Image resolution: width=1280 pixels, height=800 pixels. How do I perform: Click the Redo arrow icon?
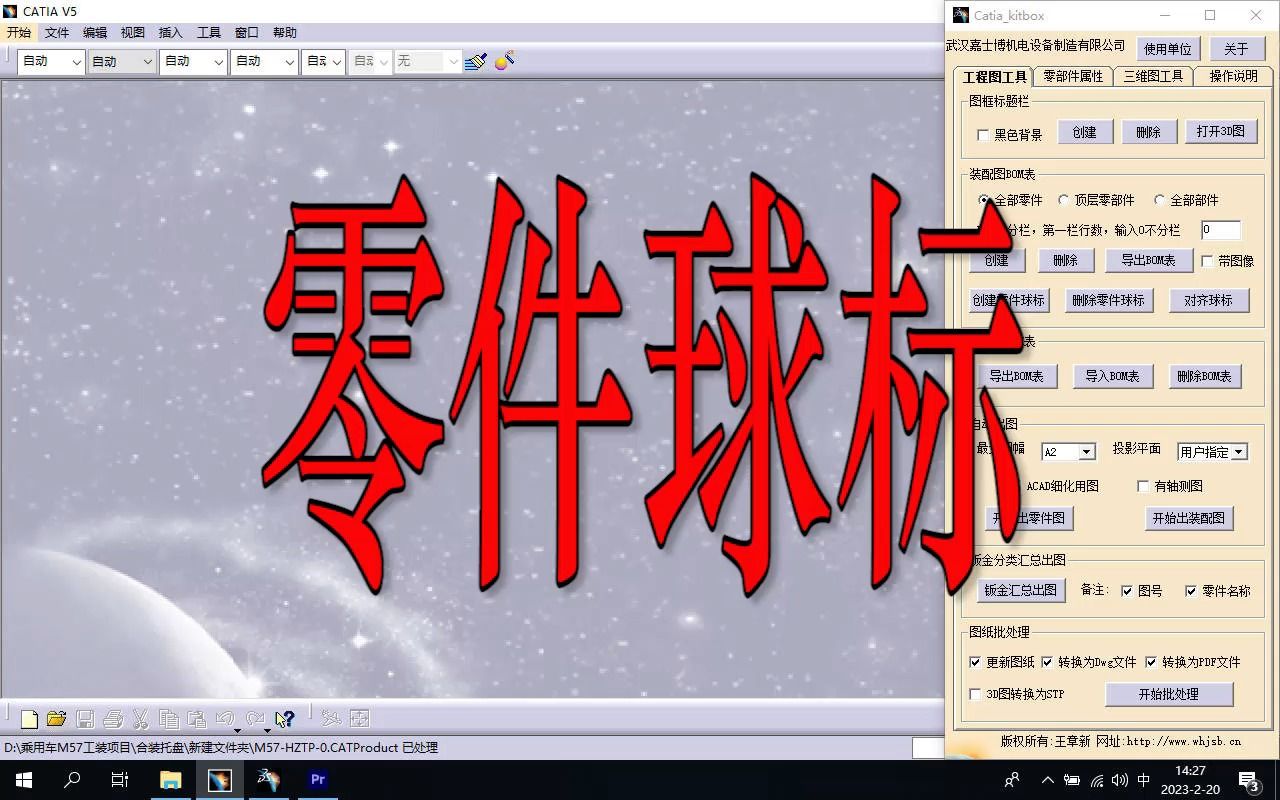[x=255, y=718]
